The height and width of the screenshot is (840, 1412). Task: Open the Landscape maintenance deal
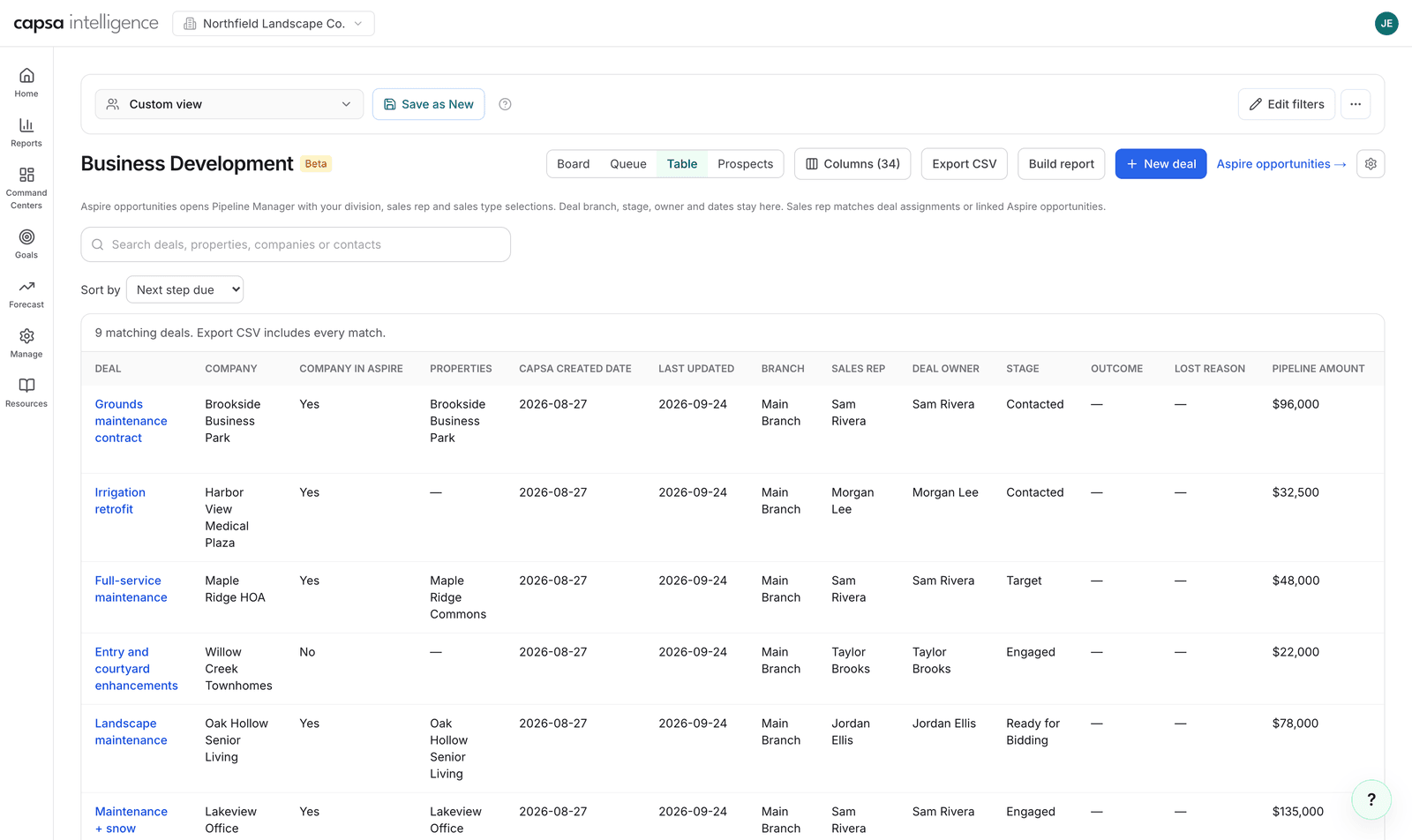pyautogui.click(x=131, y=731)
